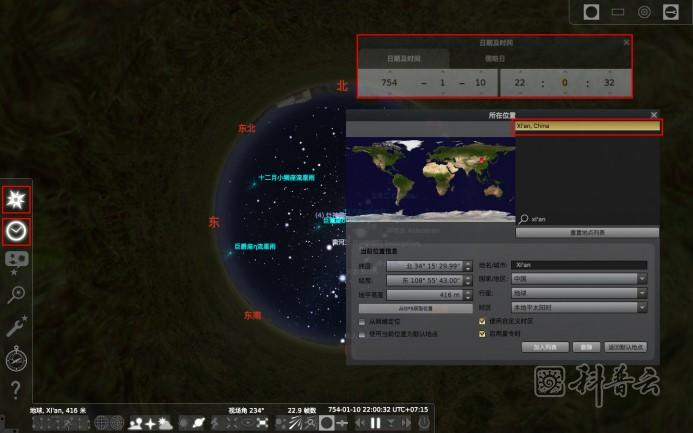This screenshot has height=433, width=693.
Task: Toggle planet labels Saturn icon
Action: pyautogui.click(x=198, y=423)
